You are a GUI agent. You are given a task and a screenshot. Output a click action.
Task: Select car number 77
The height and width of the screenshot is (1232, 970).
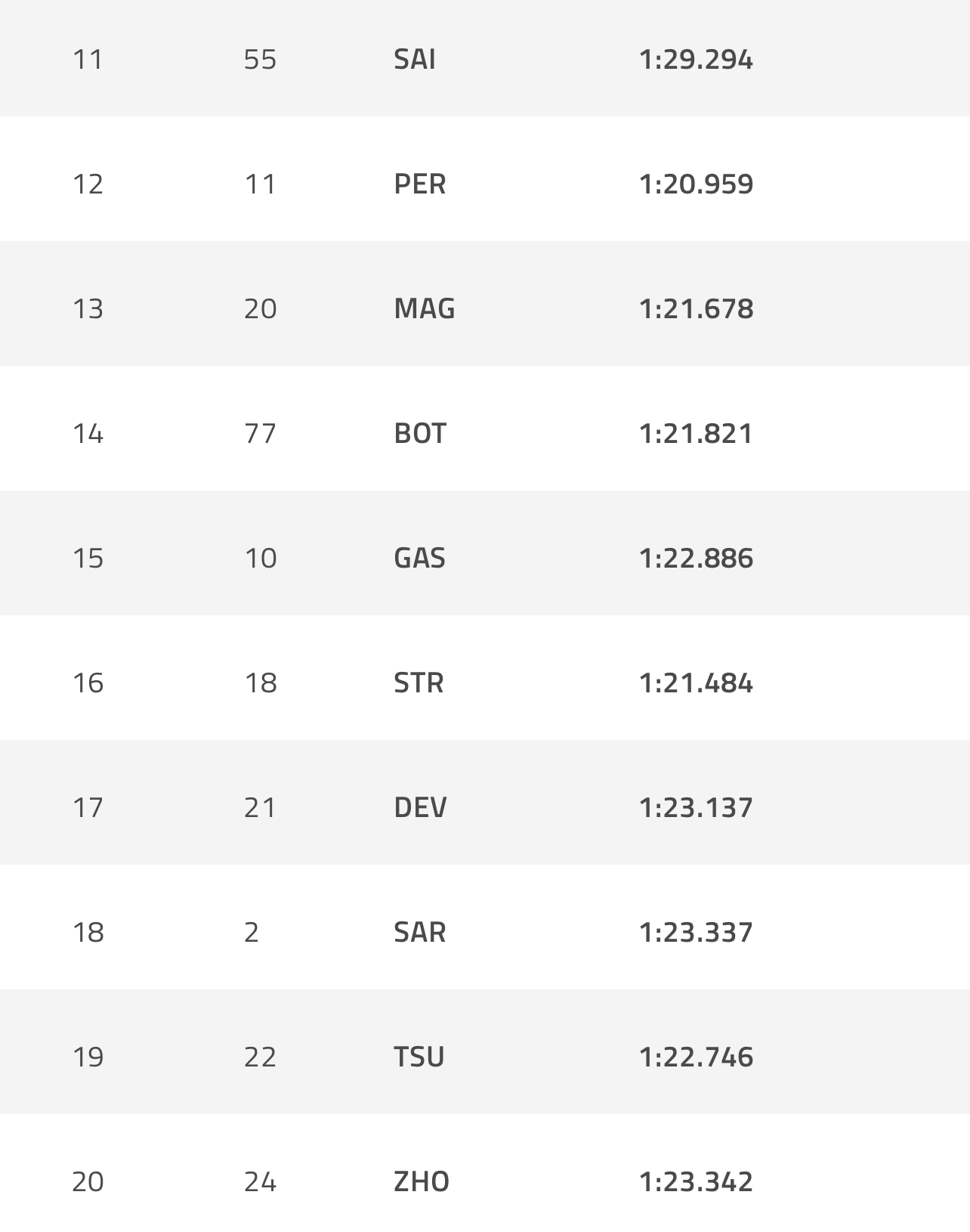261,433
